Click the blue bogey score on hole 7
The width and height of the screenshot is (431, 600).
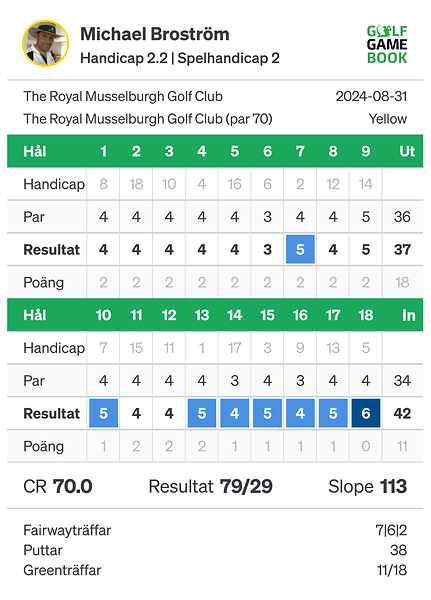tap(300, 249)
